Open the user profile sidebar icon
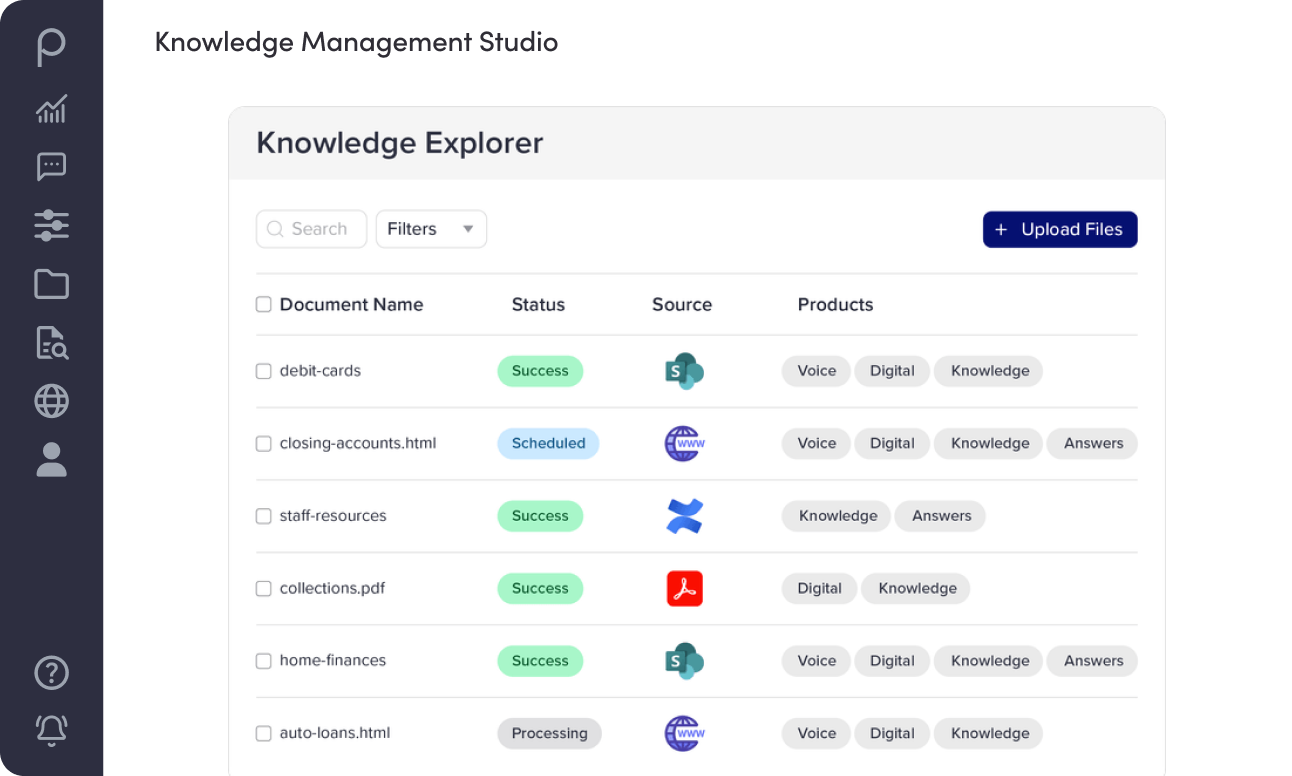This screenshot has width=1292, height=776. point(51,459)
